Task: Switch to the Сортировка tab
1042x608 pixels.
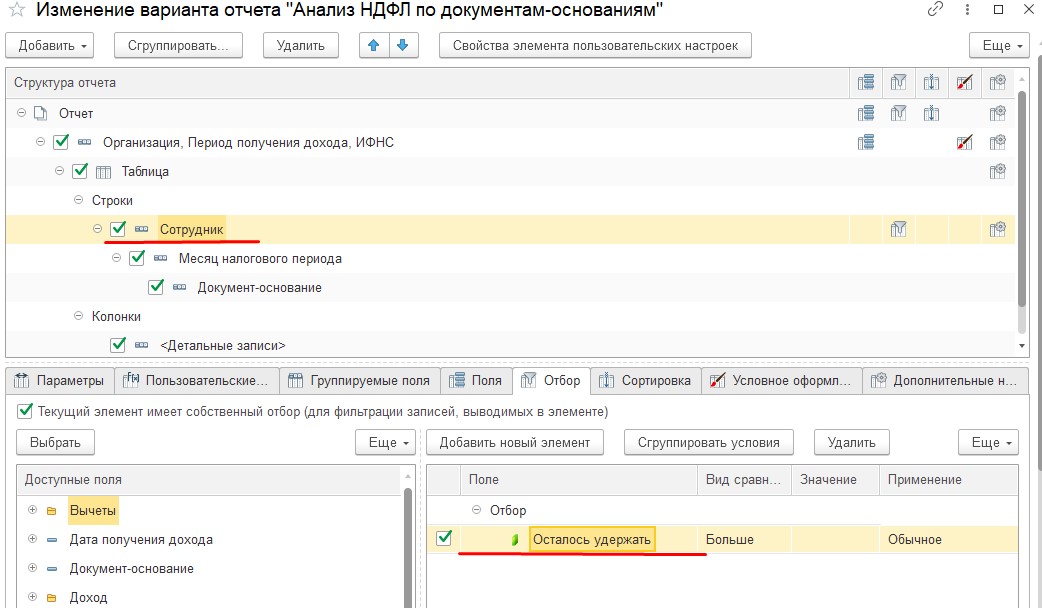Action: [645, 381]
